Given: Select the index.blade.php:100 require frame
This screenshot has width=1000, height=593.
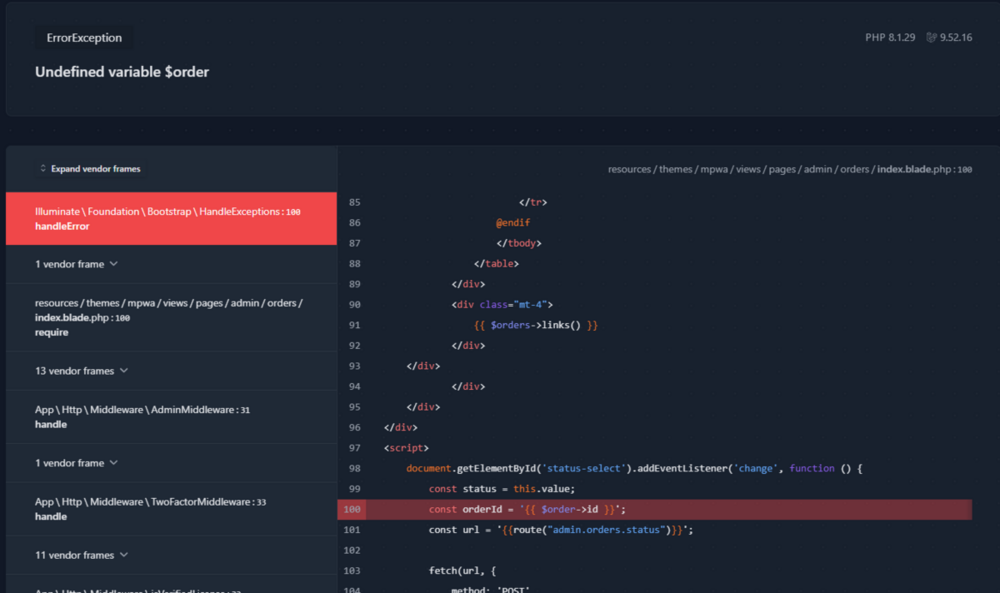Looking at the screenshot, I should (x=172, y=318).
